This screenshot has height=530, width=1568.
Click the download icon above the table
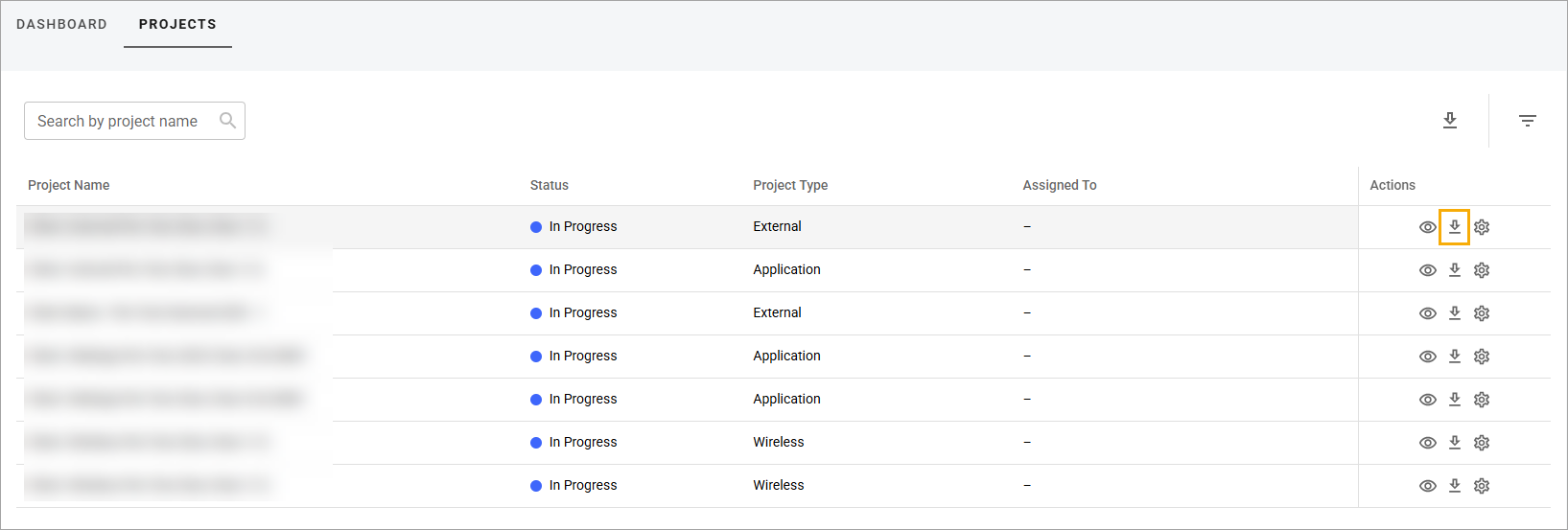tap(1450, 120)
